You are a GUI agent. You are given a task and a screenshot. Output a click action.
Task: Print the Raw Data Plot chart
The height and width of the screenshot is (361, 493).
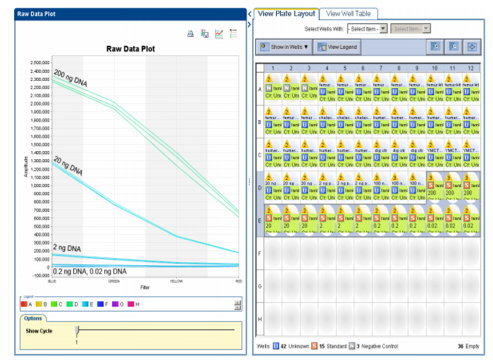pyautogui.click(x=190, y=34)
